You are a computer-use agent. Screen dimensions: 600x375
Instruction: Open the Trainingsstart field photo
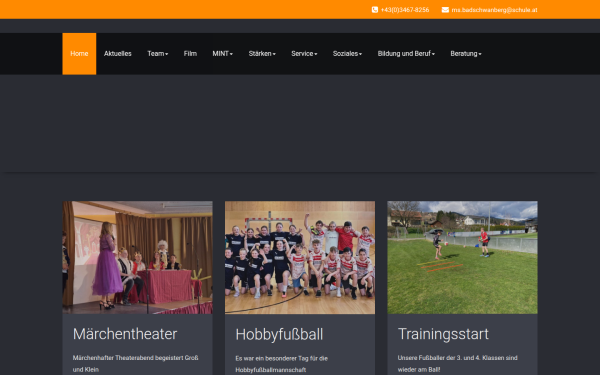click(462, 258)
